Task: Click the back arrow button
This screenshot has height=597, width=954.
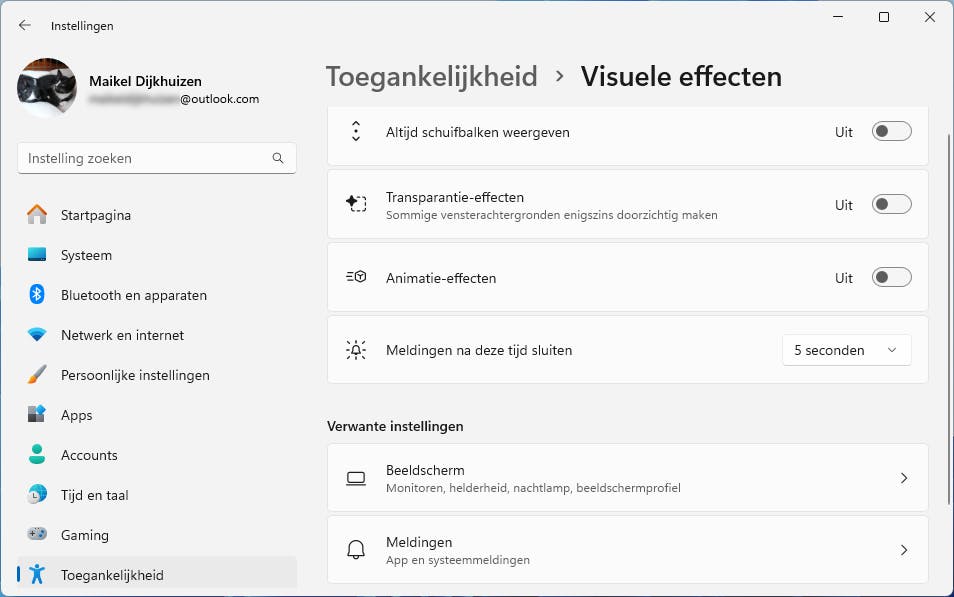Action: (x=23, y=25)
